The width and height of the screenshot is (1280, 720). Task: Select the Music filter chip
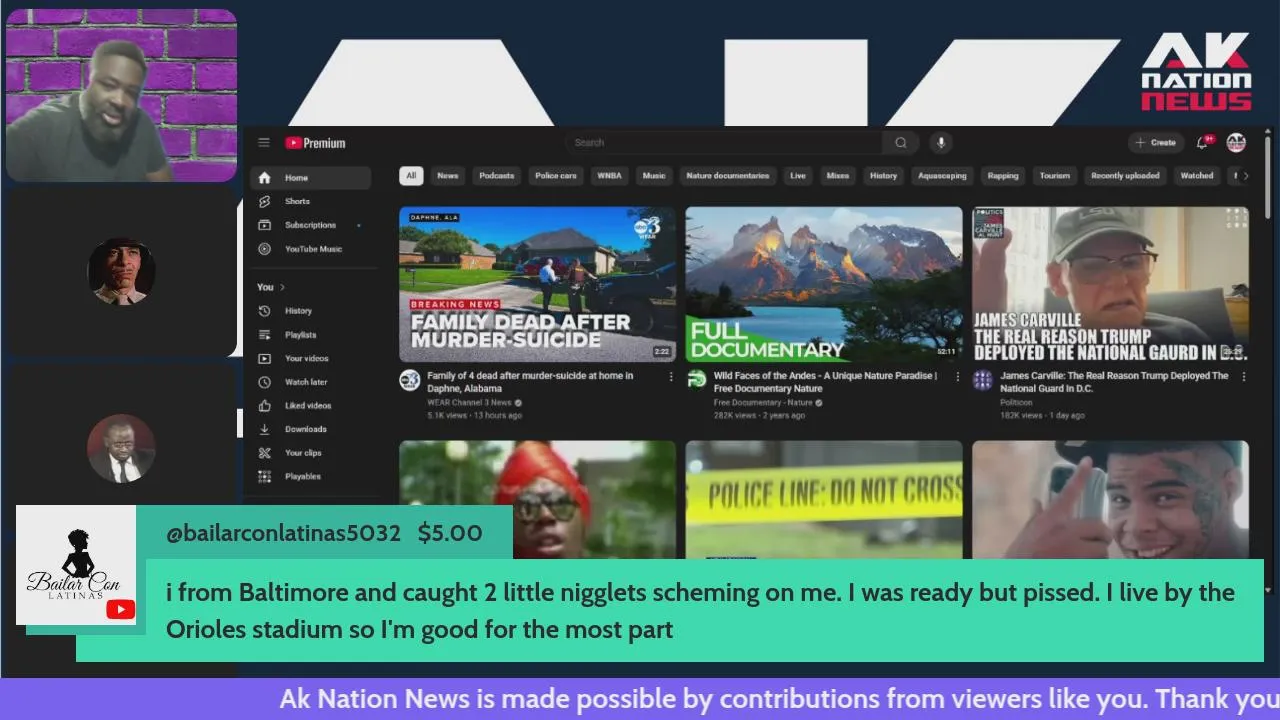click(x=654, y=176)
